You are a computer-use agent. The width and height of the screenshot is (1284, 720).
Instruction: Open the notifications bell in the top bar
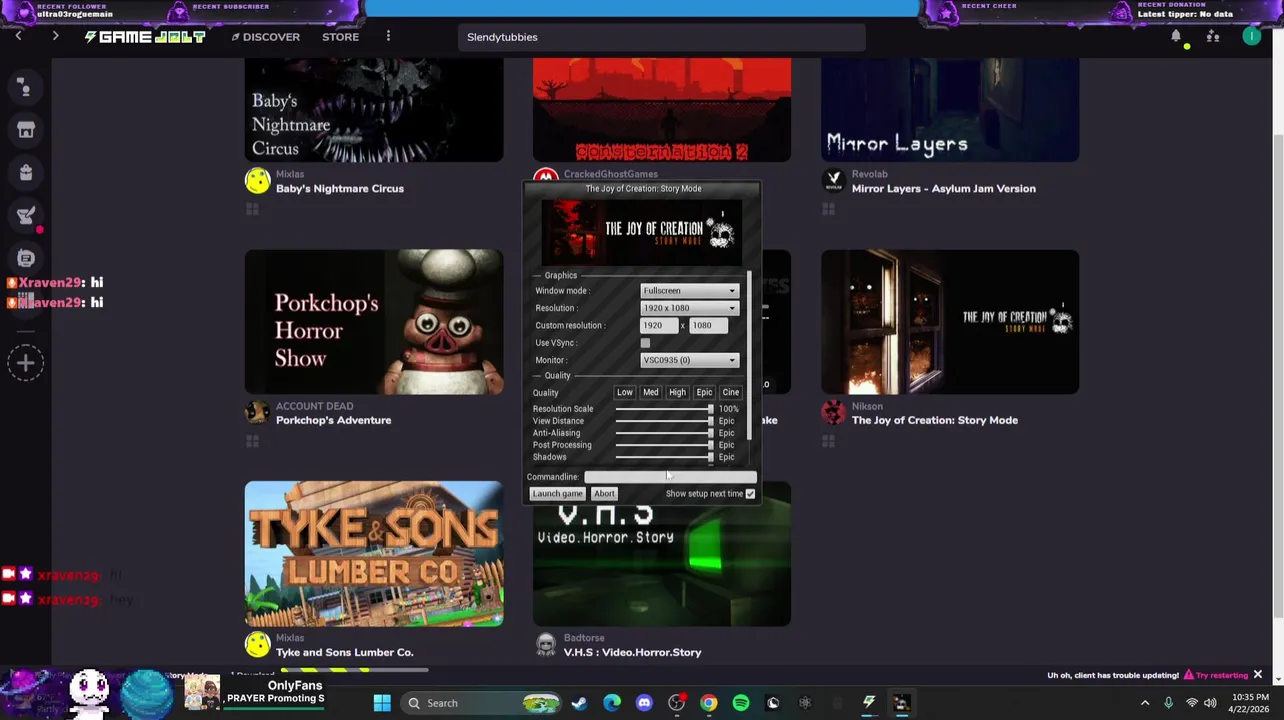click(1176, 37)
